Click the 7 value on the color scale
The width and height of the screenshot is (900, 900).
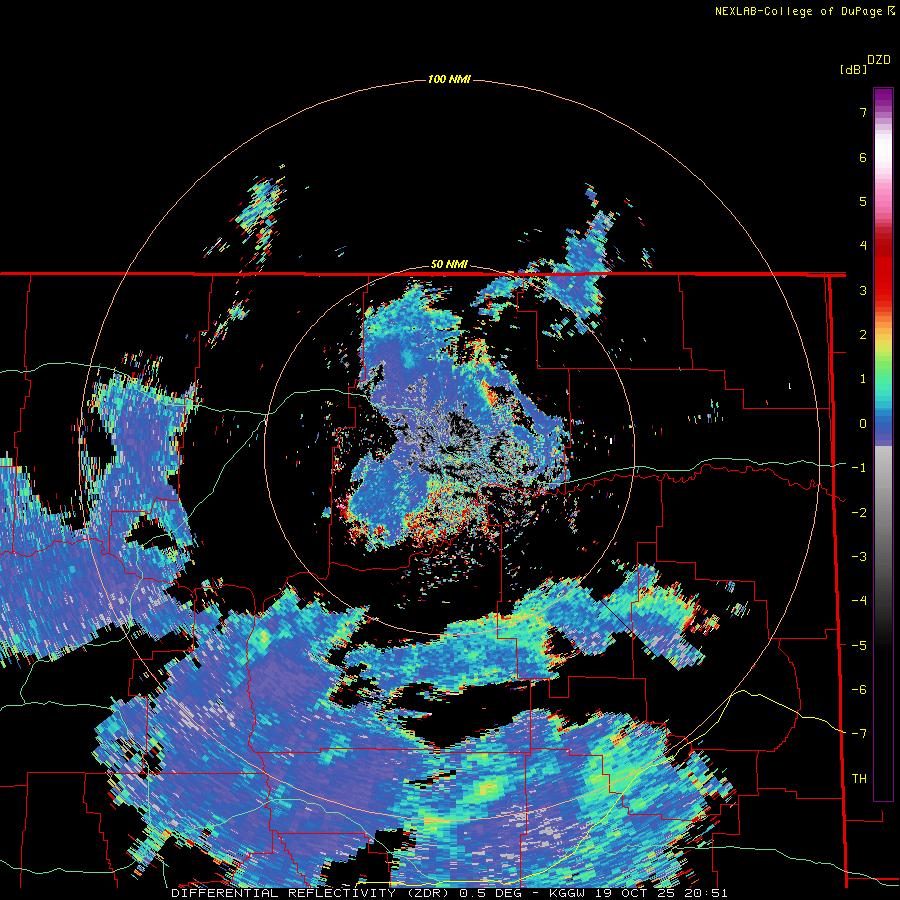[x=863, y=112]
